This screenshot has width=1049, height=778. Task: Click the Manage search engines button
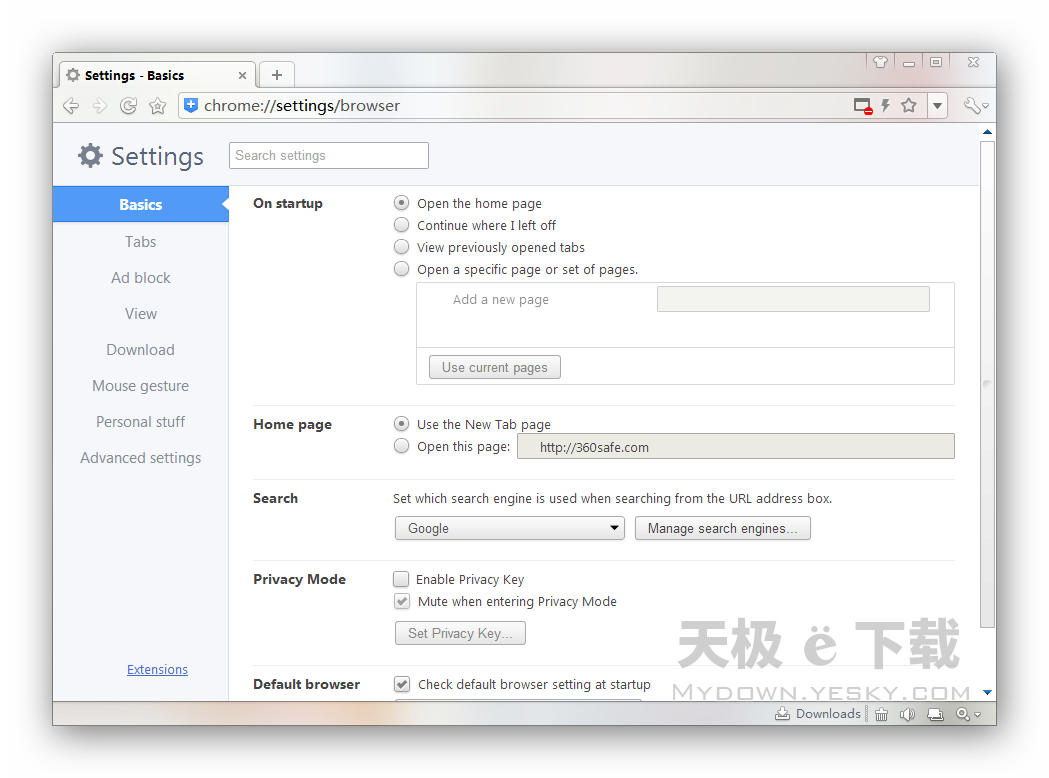coord(722,528)
